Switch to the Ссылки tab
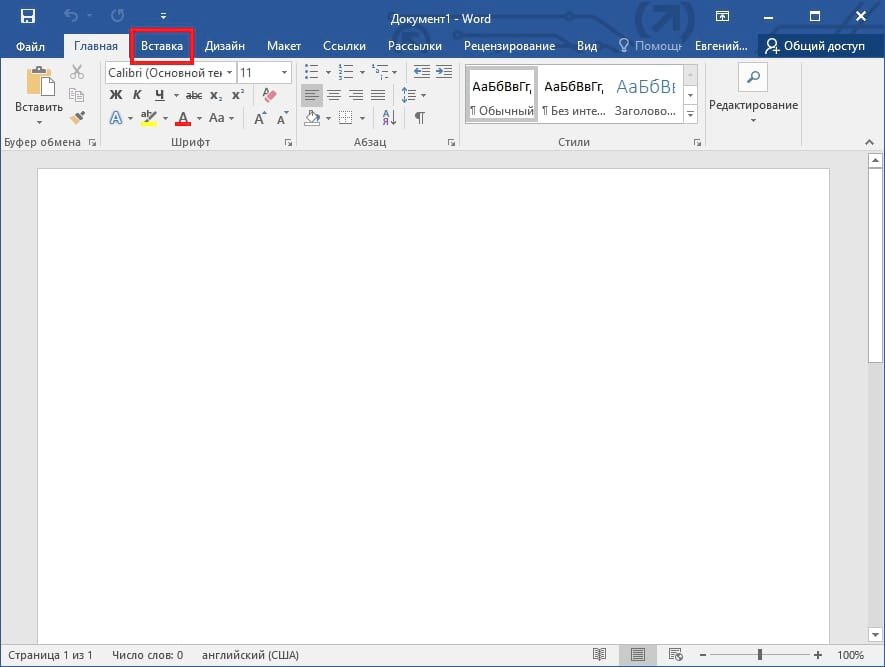Viewport: 885px width, 667px height. (344, 46)
